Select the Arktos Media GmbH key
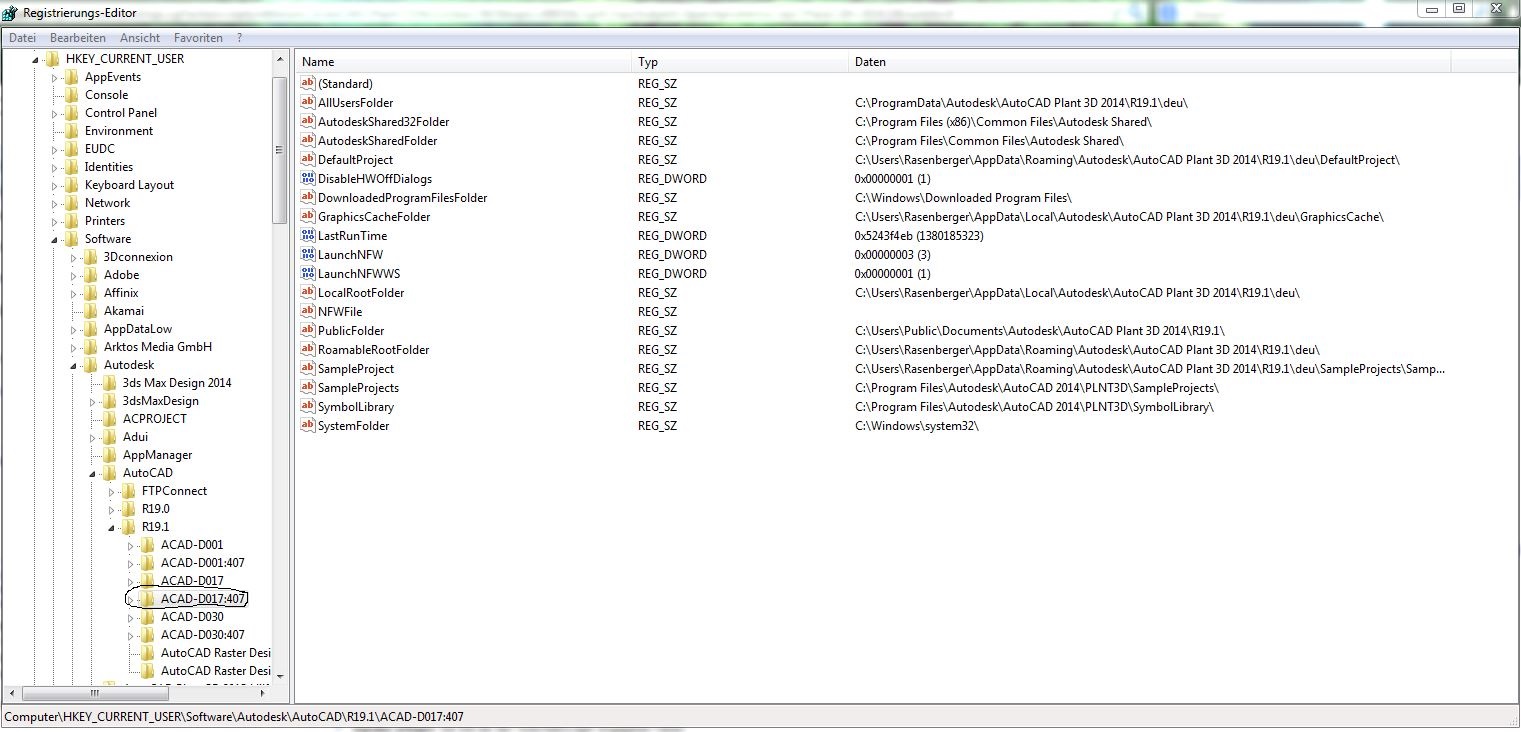Image resolution: width=1521 pixels, height=732 pixels. coord(158,347)
